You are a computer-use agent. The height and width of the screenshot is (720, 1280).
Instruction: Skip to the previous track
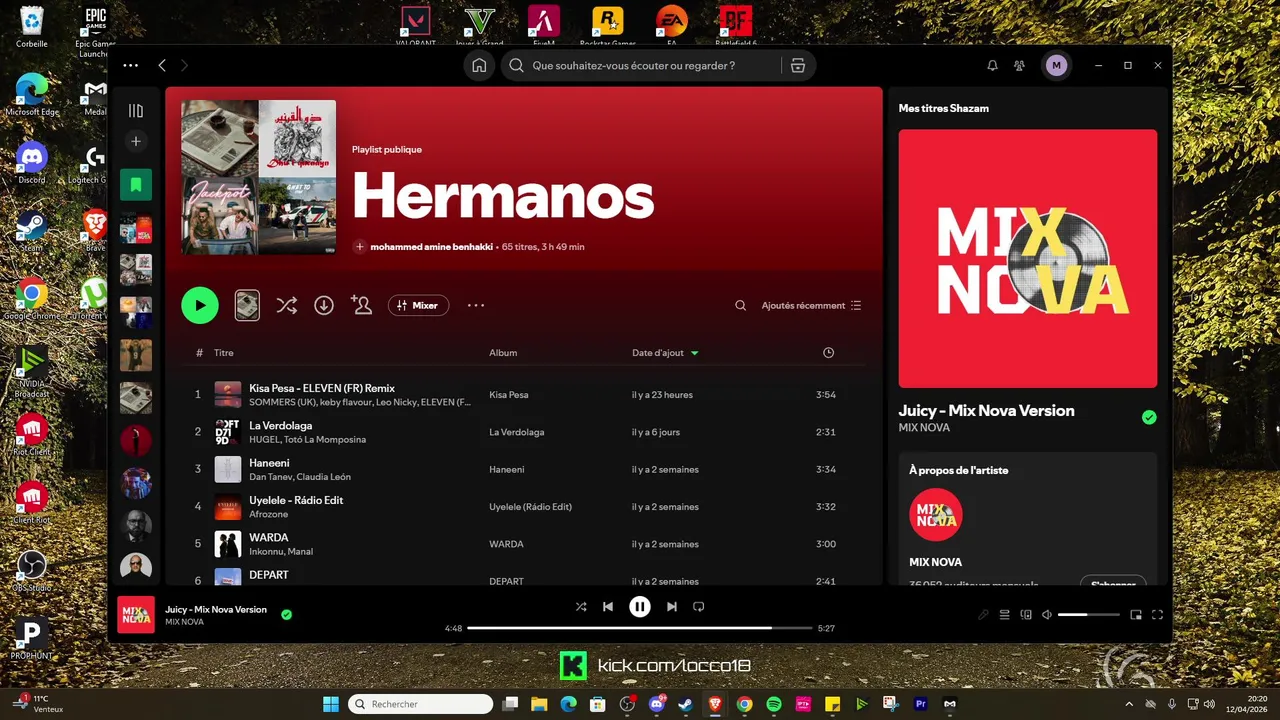[x=608, y=606]
